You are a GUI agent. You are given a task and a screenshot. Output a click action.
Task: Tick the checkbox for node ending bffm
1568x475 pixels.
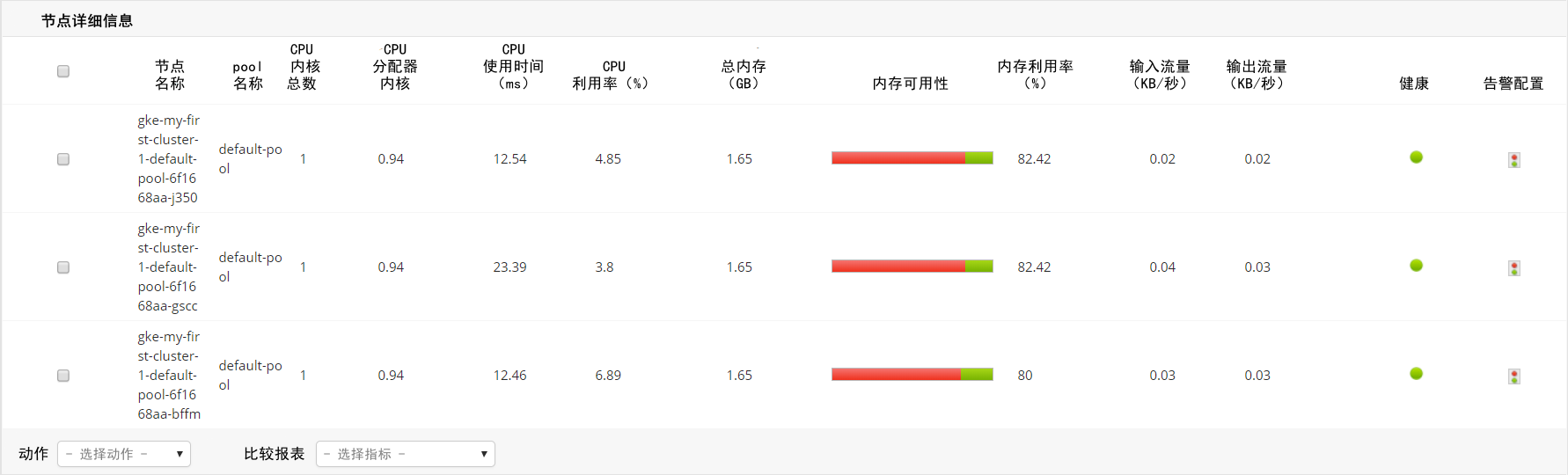pos(63,376)
